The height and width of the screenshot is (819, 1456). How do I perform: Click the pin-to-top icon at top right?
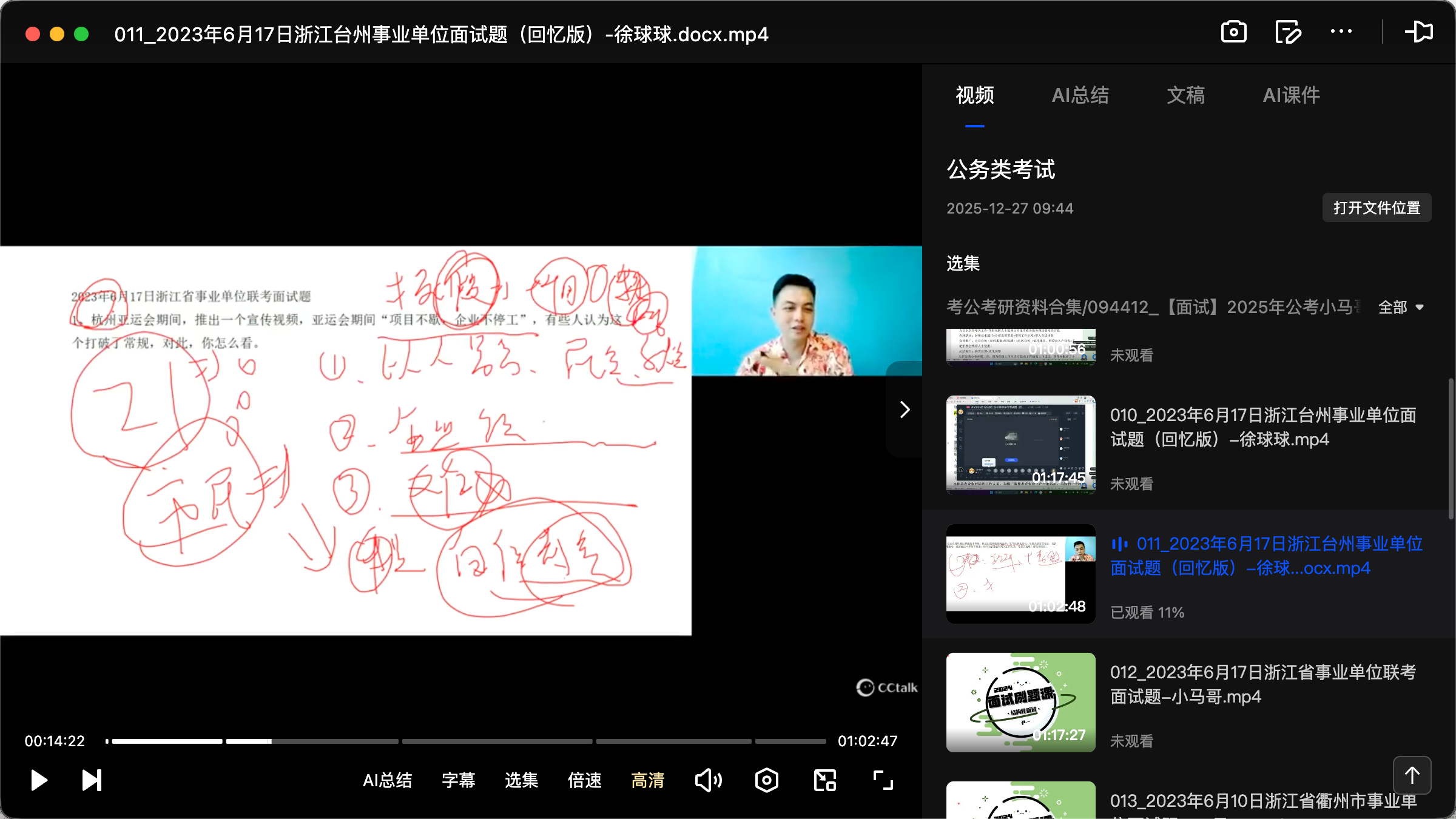(x=1420, y=32)
